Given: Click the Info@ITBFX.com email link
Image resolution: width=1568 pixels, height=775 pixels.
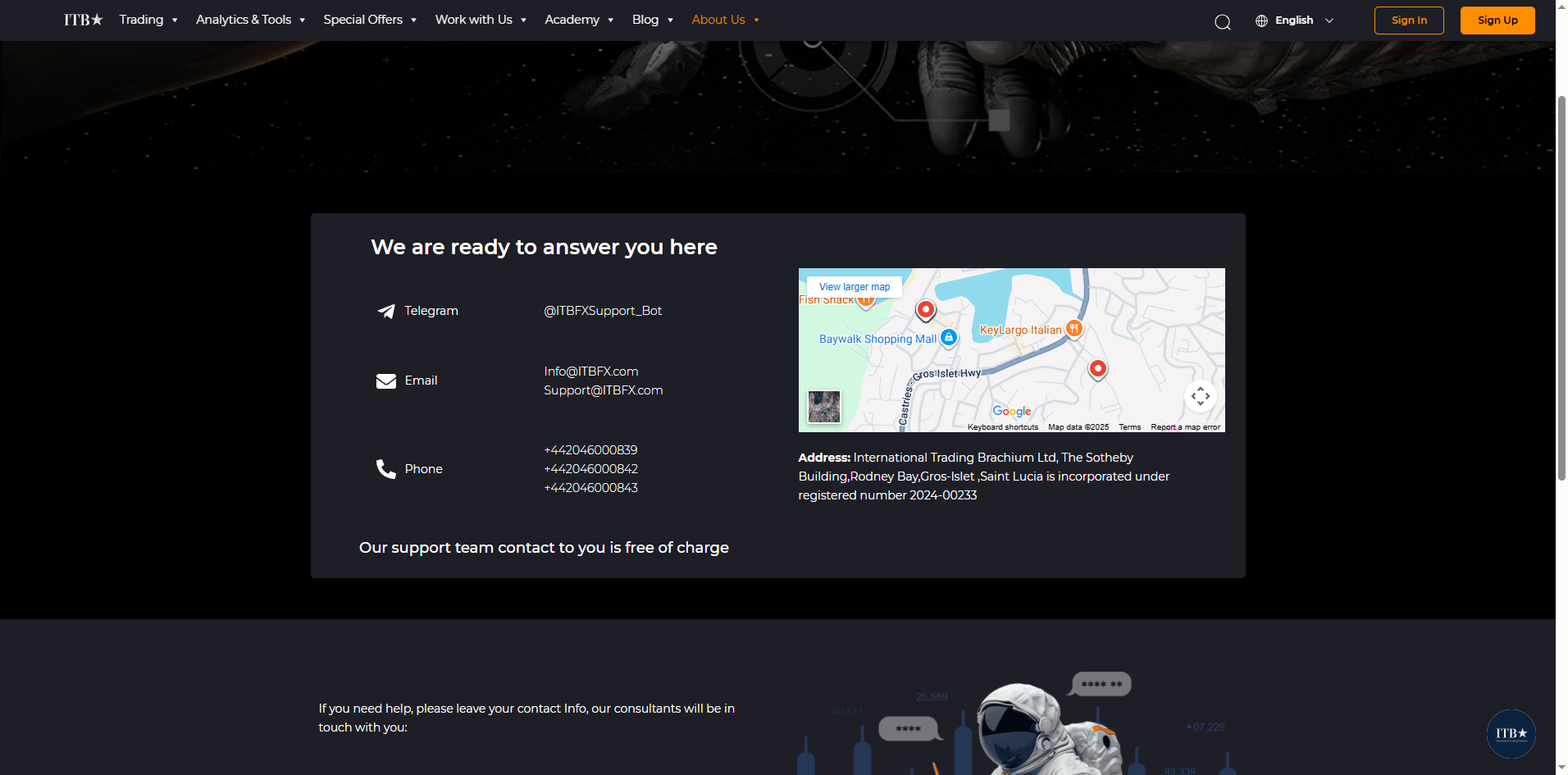Looking at the screenshot, I should click(591, 372).
